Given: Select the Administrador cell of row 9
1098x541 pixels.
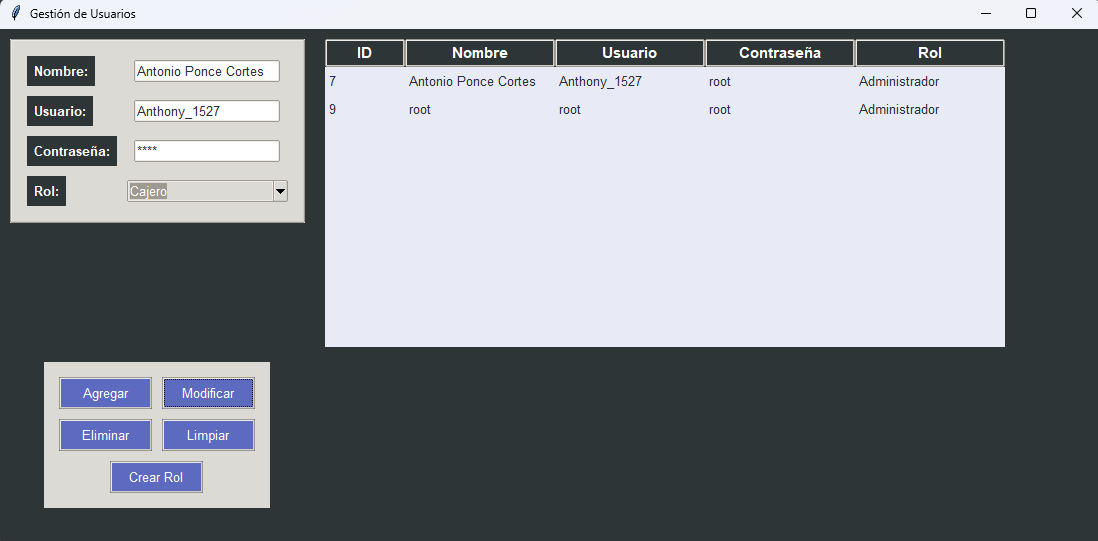Looking at the screenshot, I should click(929, 110).
